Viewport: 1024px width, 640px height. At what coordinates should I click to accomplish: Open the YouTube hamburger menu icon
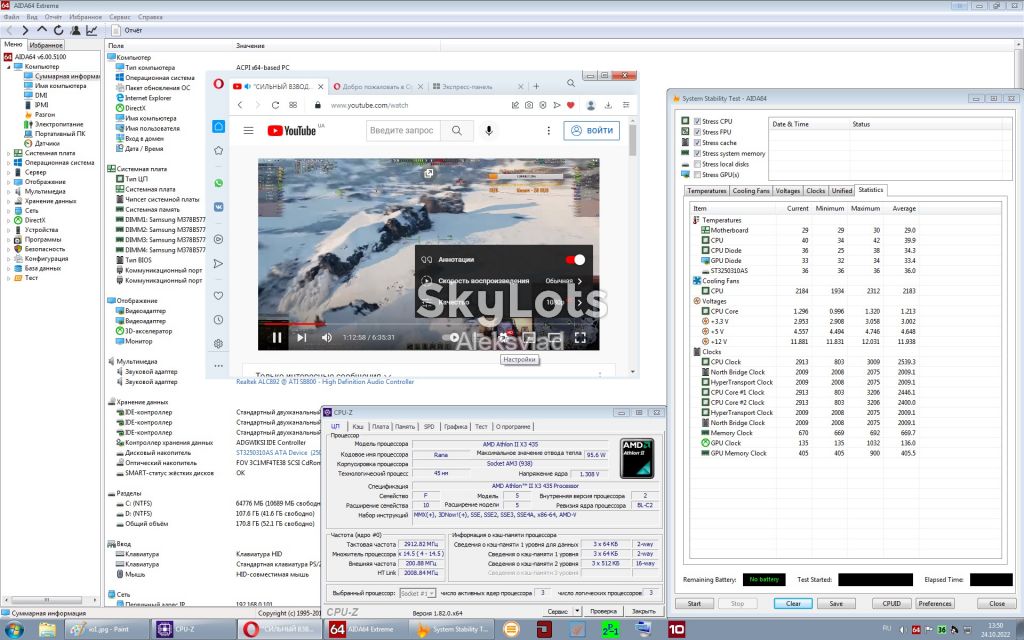click(248, 131)
